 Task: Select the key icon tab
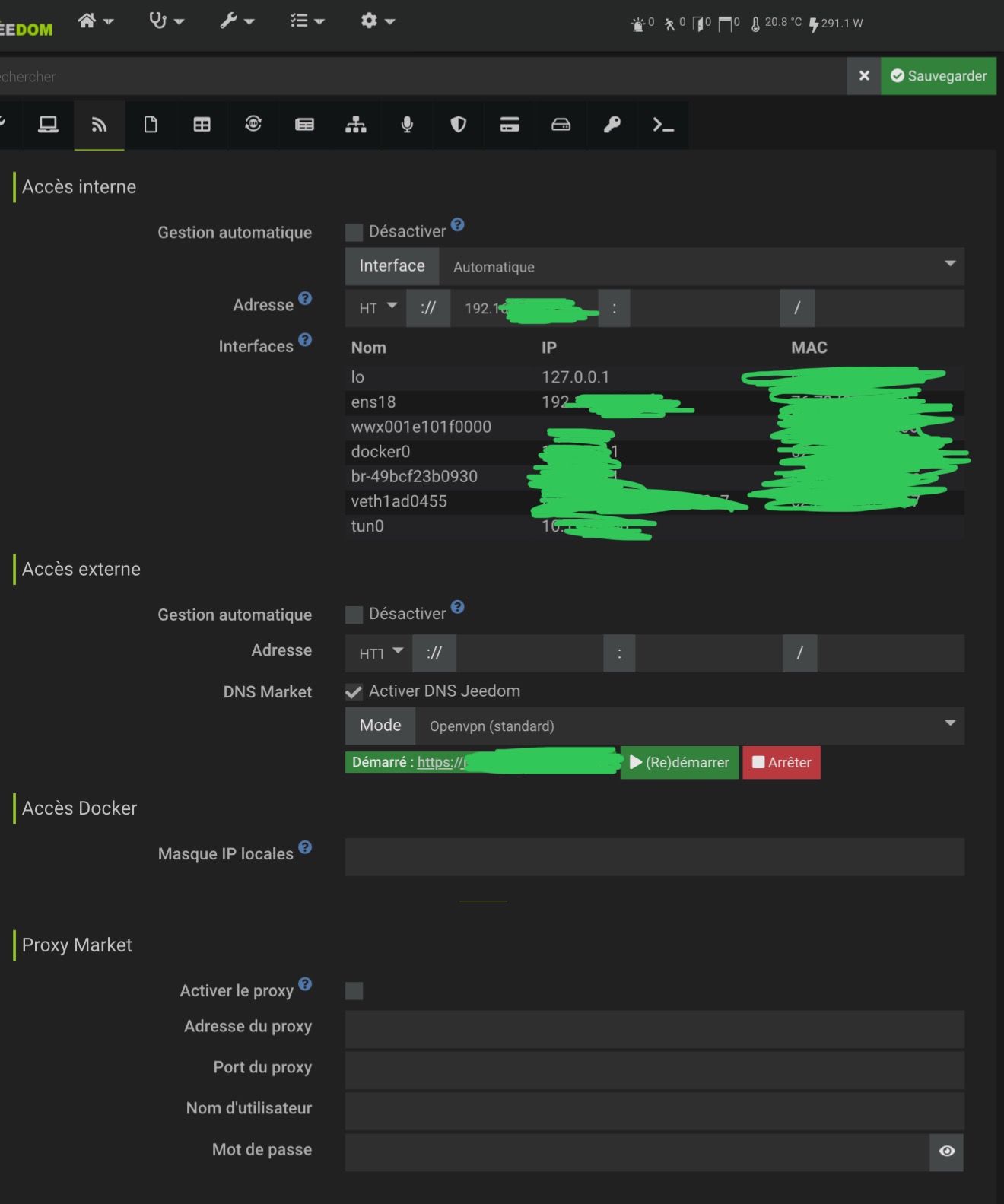pyautogui.click(x=612, y=125)
